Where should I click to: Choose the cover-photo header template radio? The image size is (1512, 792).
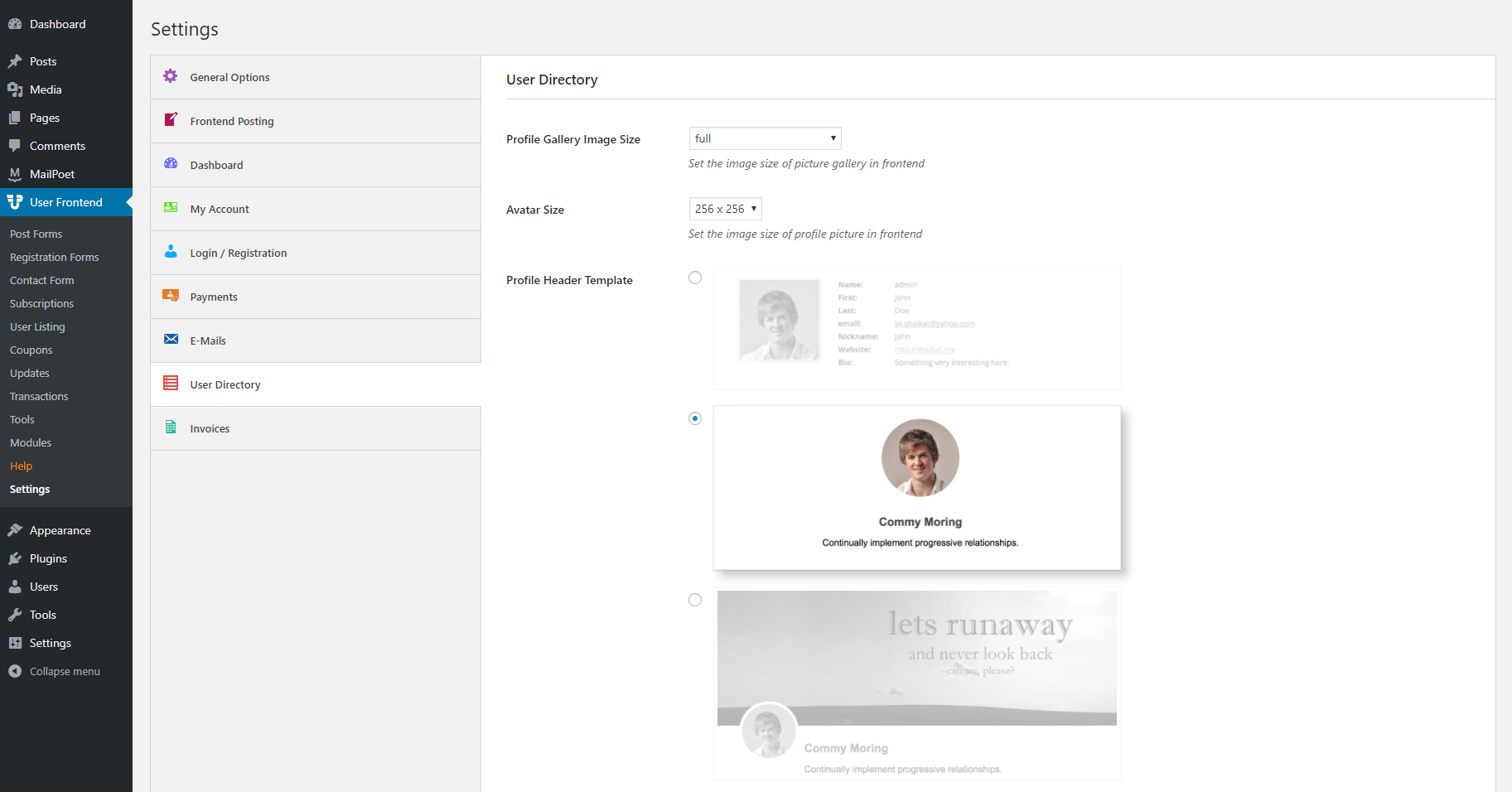click(695, 600)
